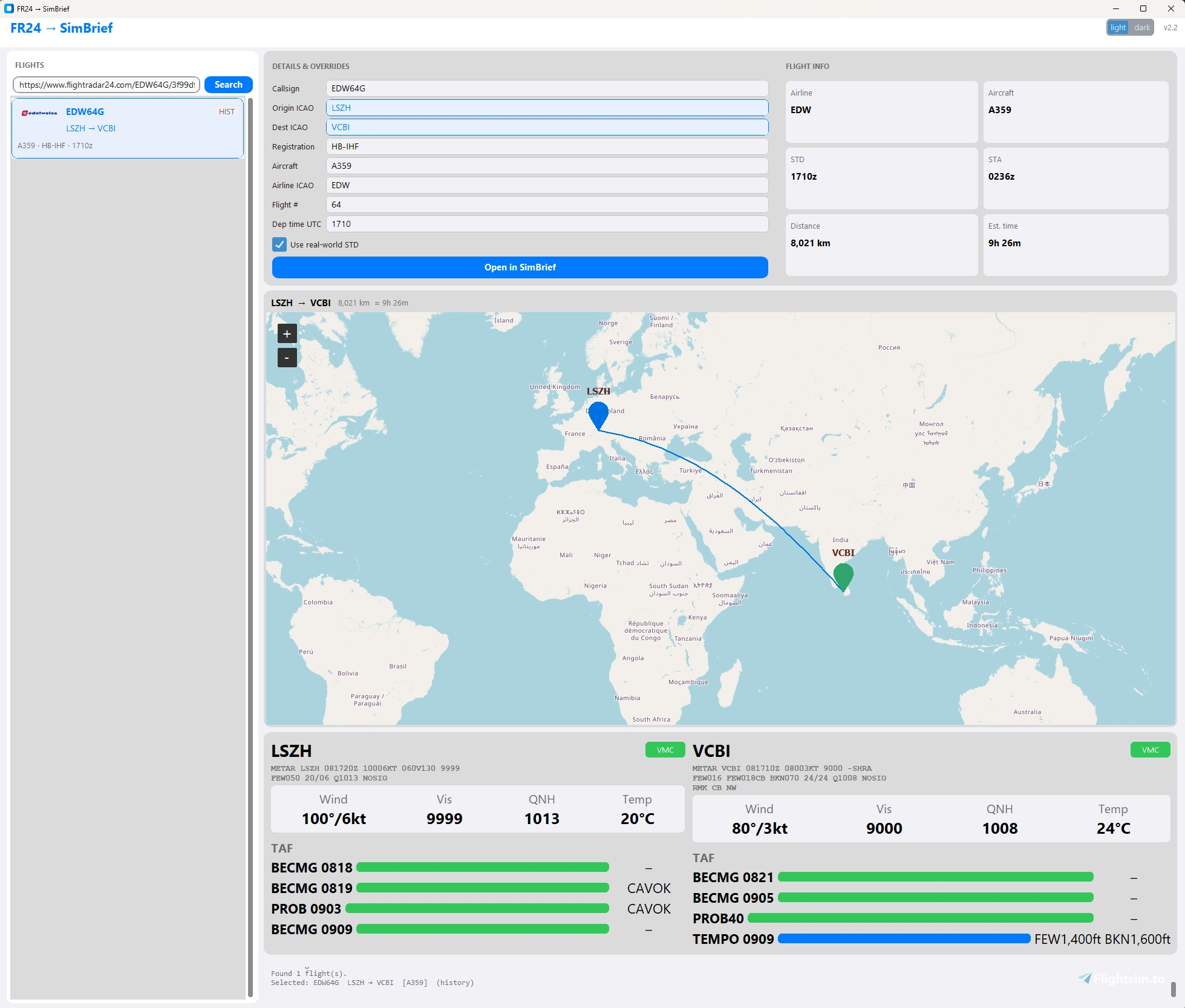Edit the Dest ICAO field
The height and width of the screenshot is (1008, 1185).
pos(547,127)
